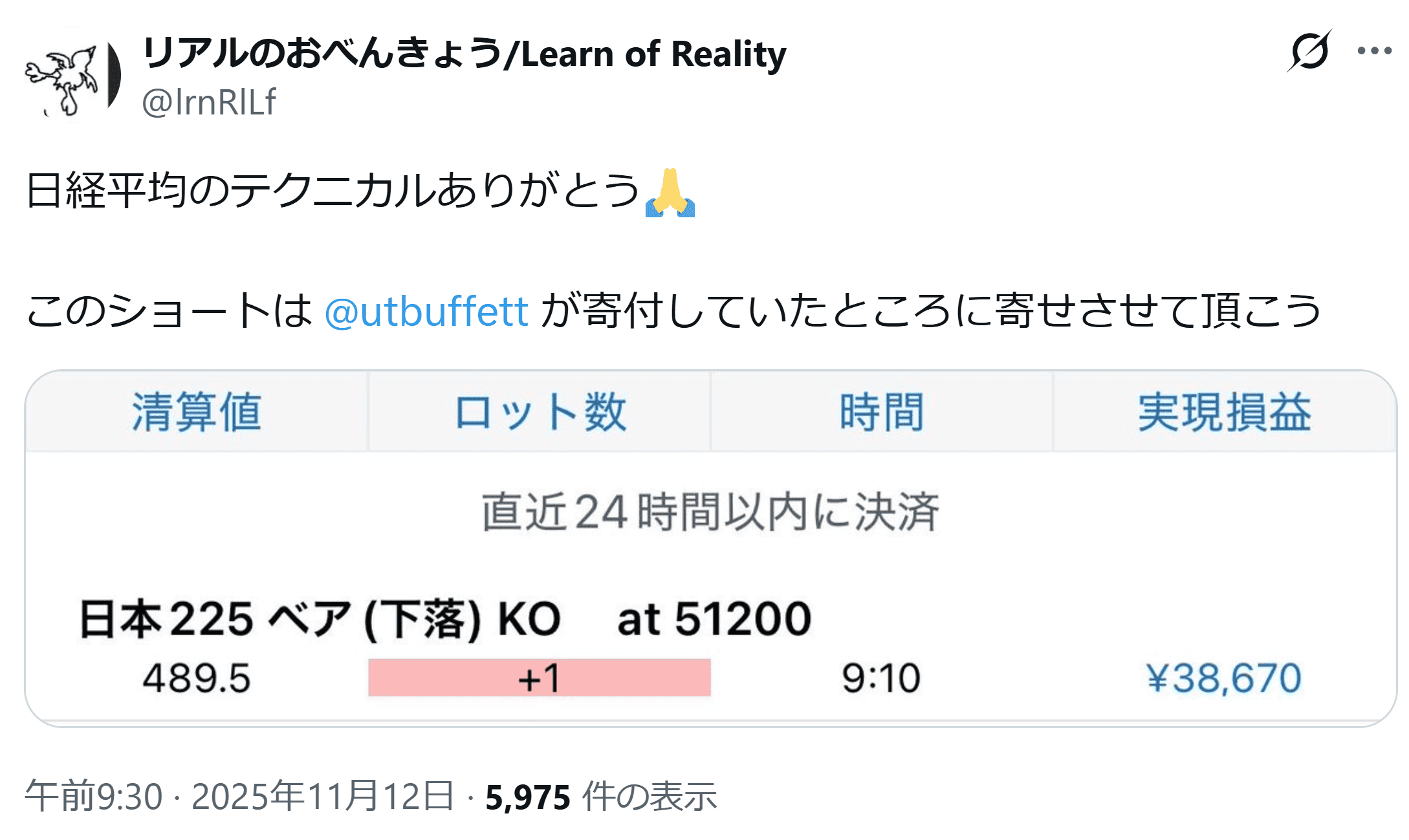Click the 直近24時間以内に決済 section heading

[710, 512]
